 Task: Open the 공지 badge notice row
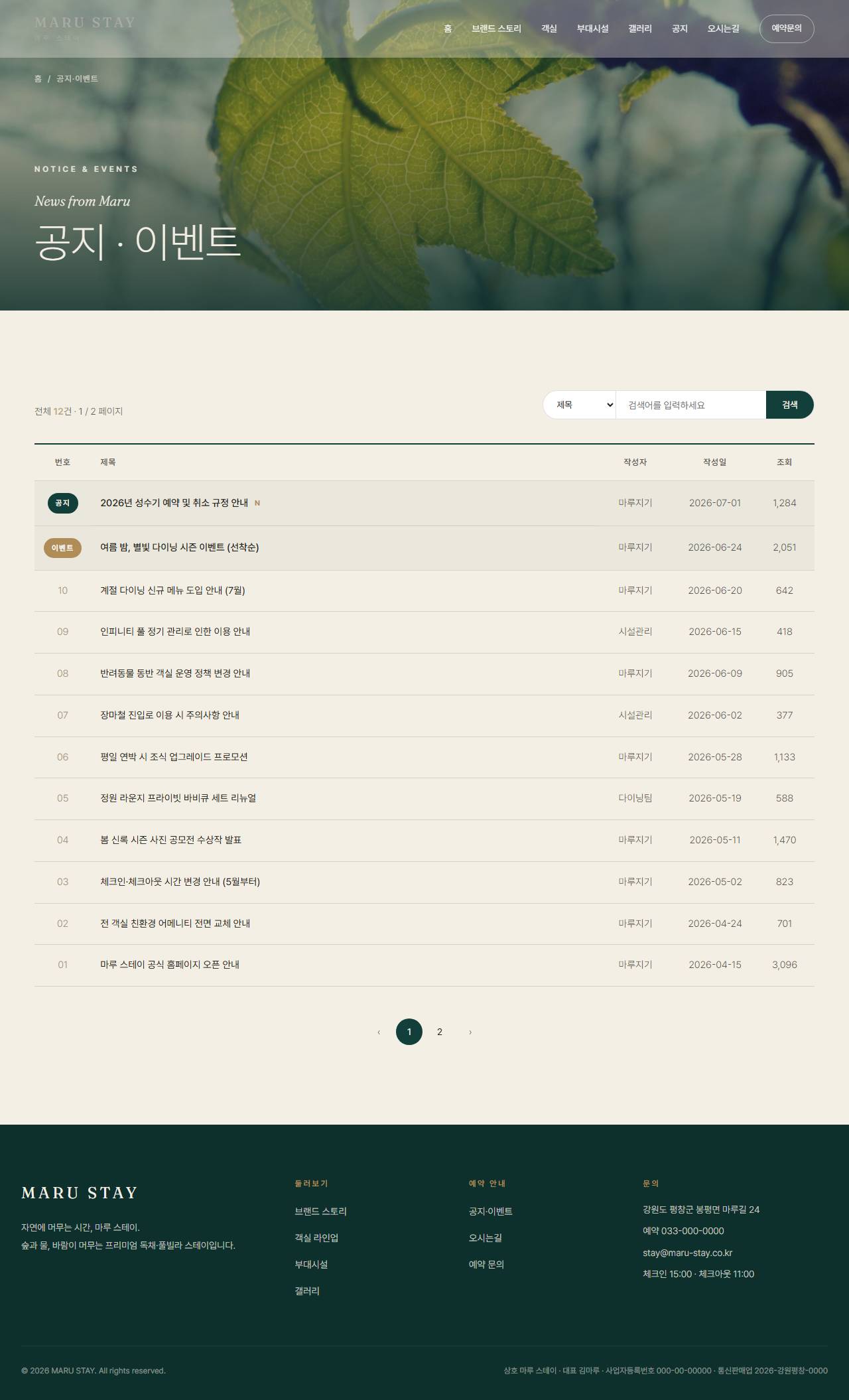click(x=424, y=503)
